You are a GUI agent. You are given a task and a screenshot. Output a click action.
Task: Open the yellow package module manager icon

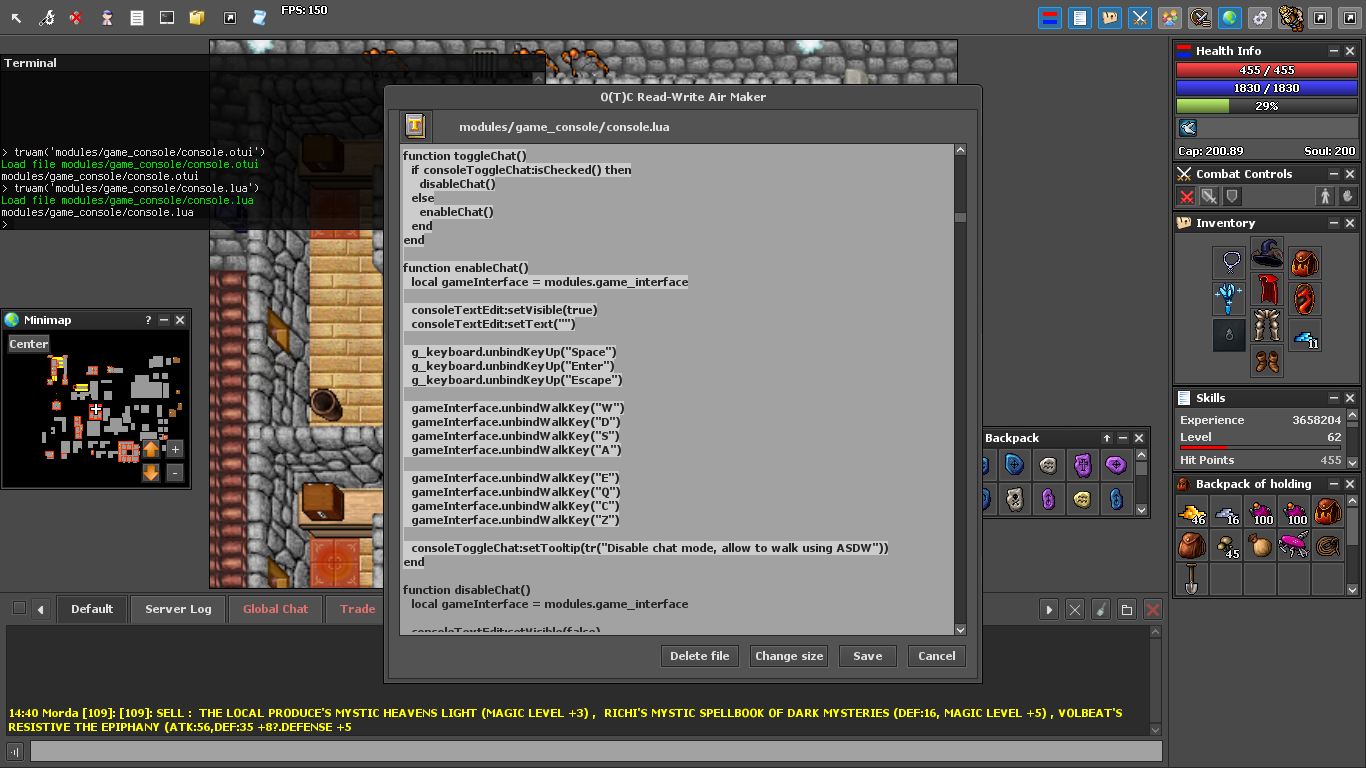coord(197,18)
